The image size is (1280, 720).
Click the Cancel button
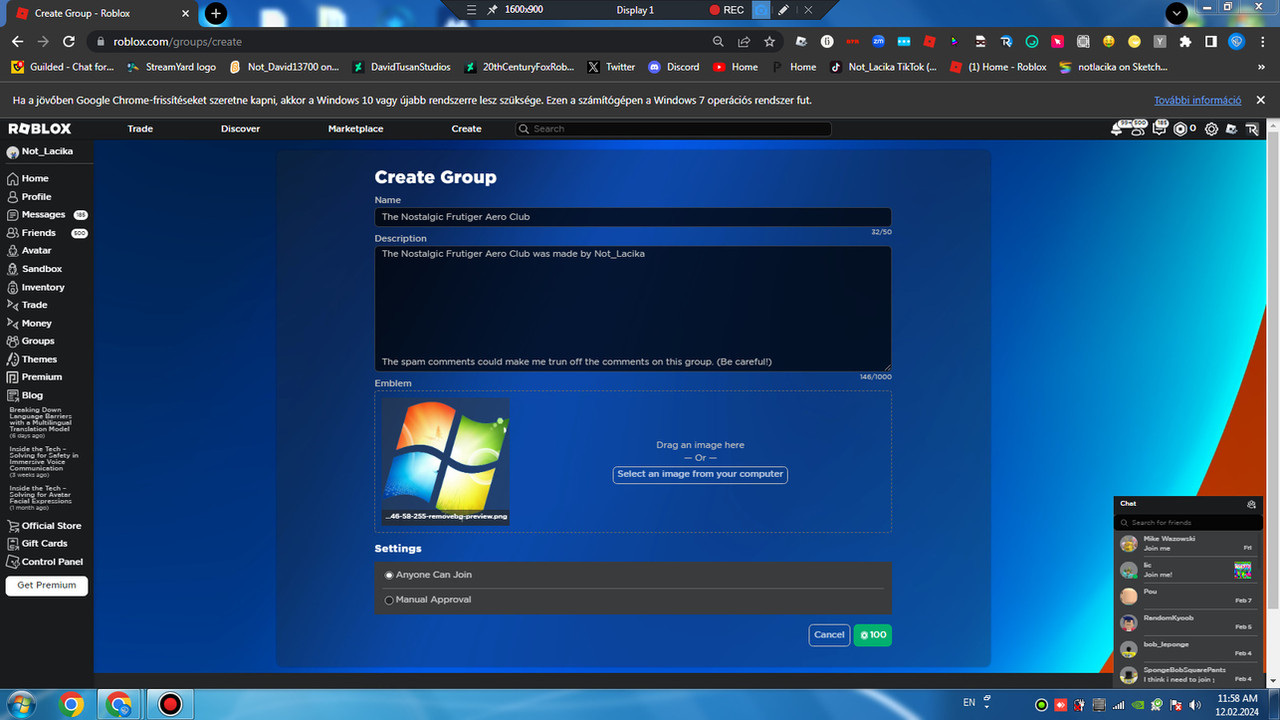click(829, 635)
